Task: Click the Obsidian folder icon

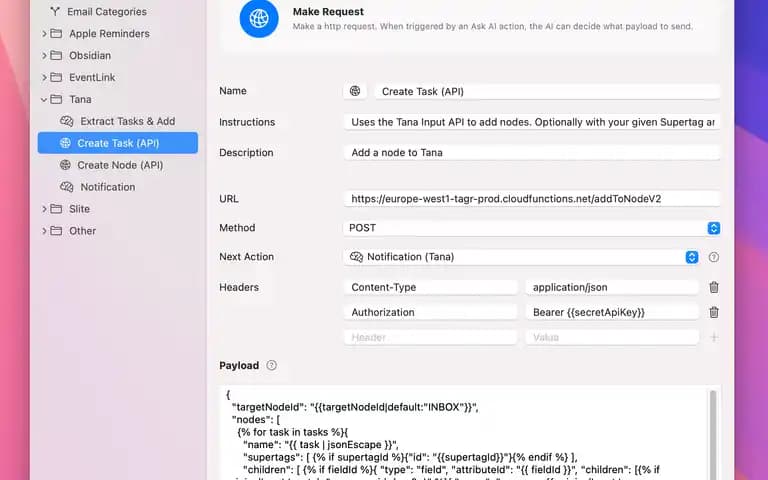Action: tap(56, 55)
